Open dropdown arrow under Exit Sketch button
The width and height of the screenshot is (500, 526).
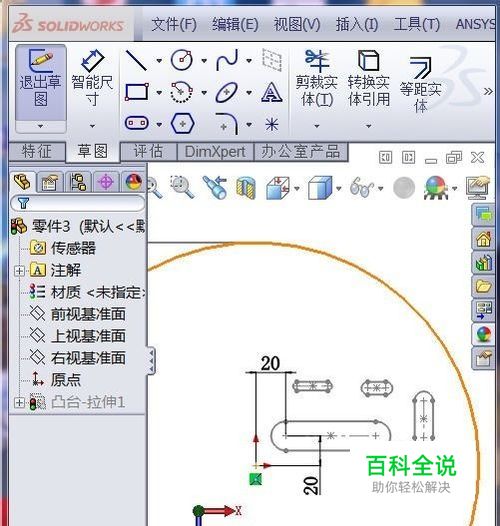[41, 126]
